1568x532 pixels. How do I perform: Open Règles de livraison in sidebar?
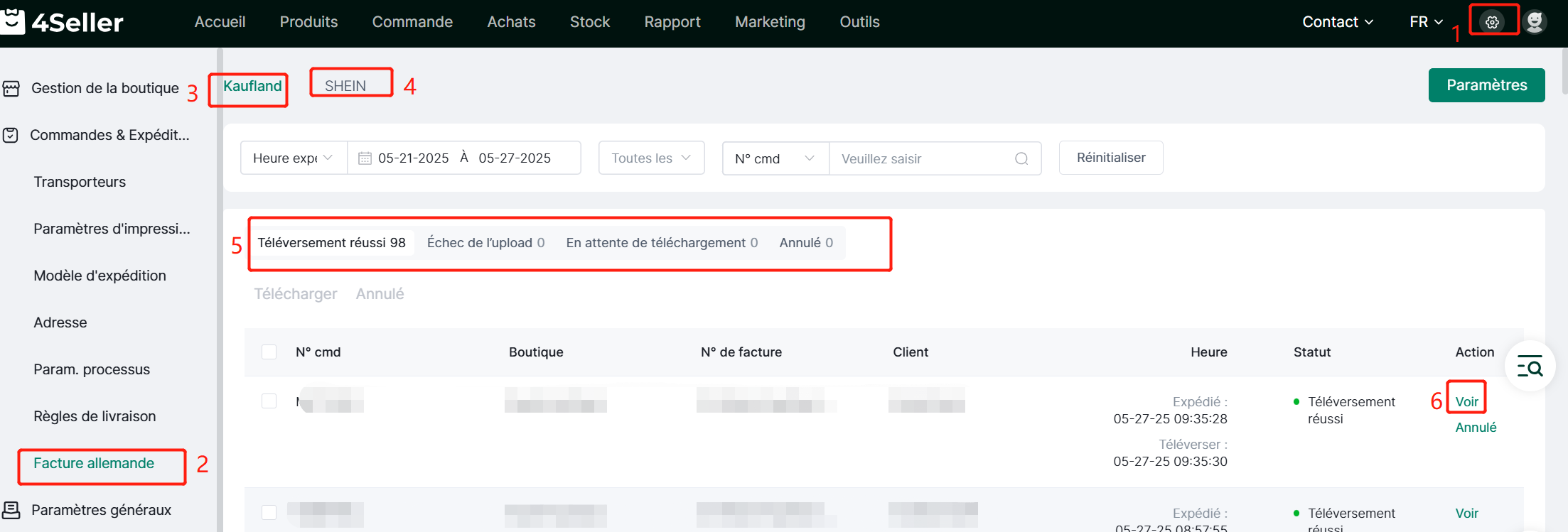[95, 416]
